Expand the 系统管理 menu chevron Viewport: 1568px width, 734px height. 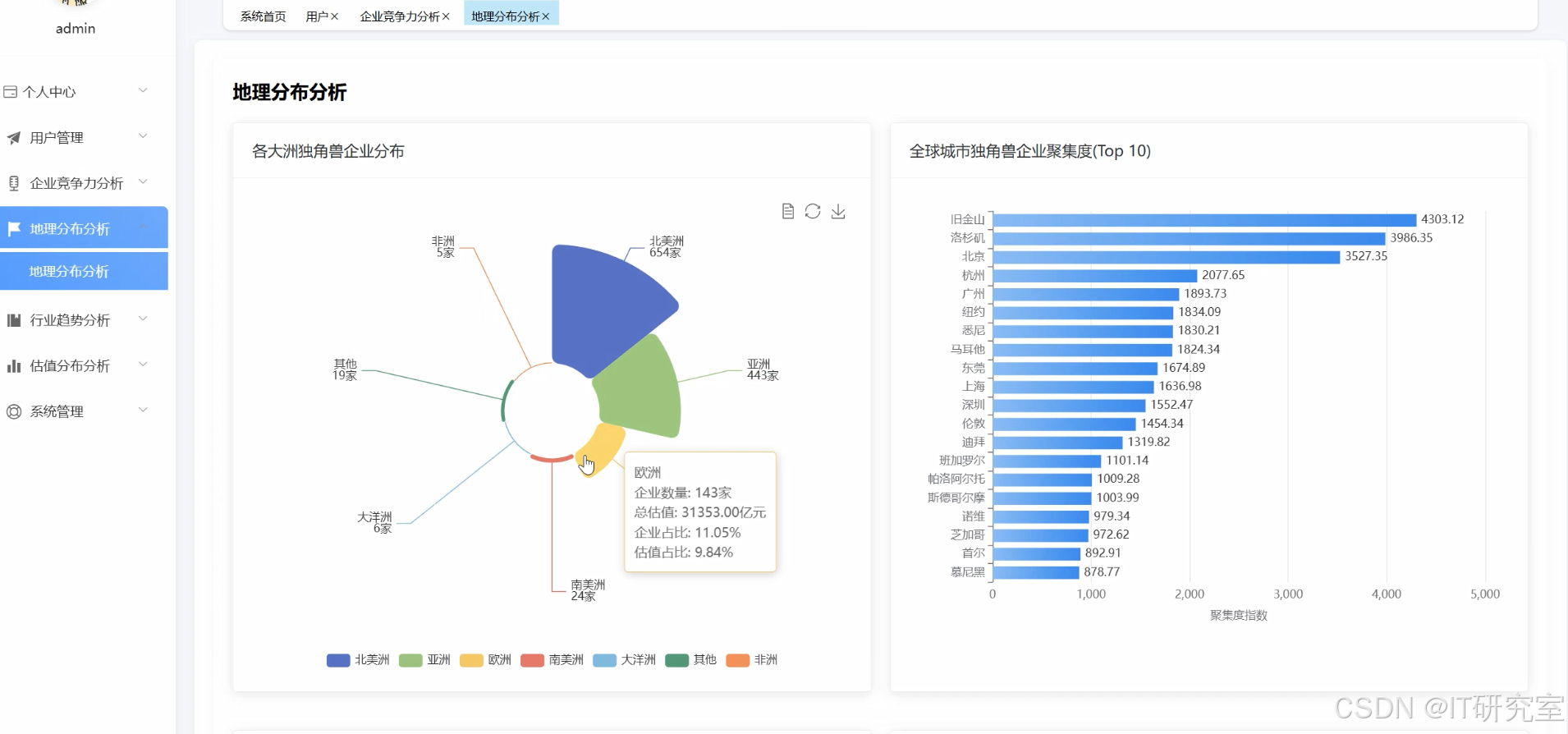[x=143, y=410]
